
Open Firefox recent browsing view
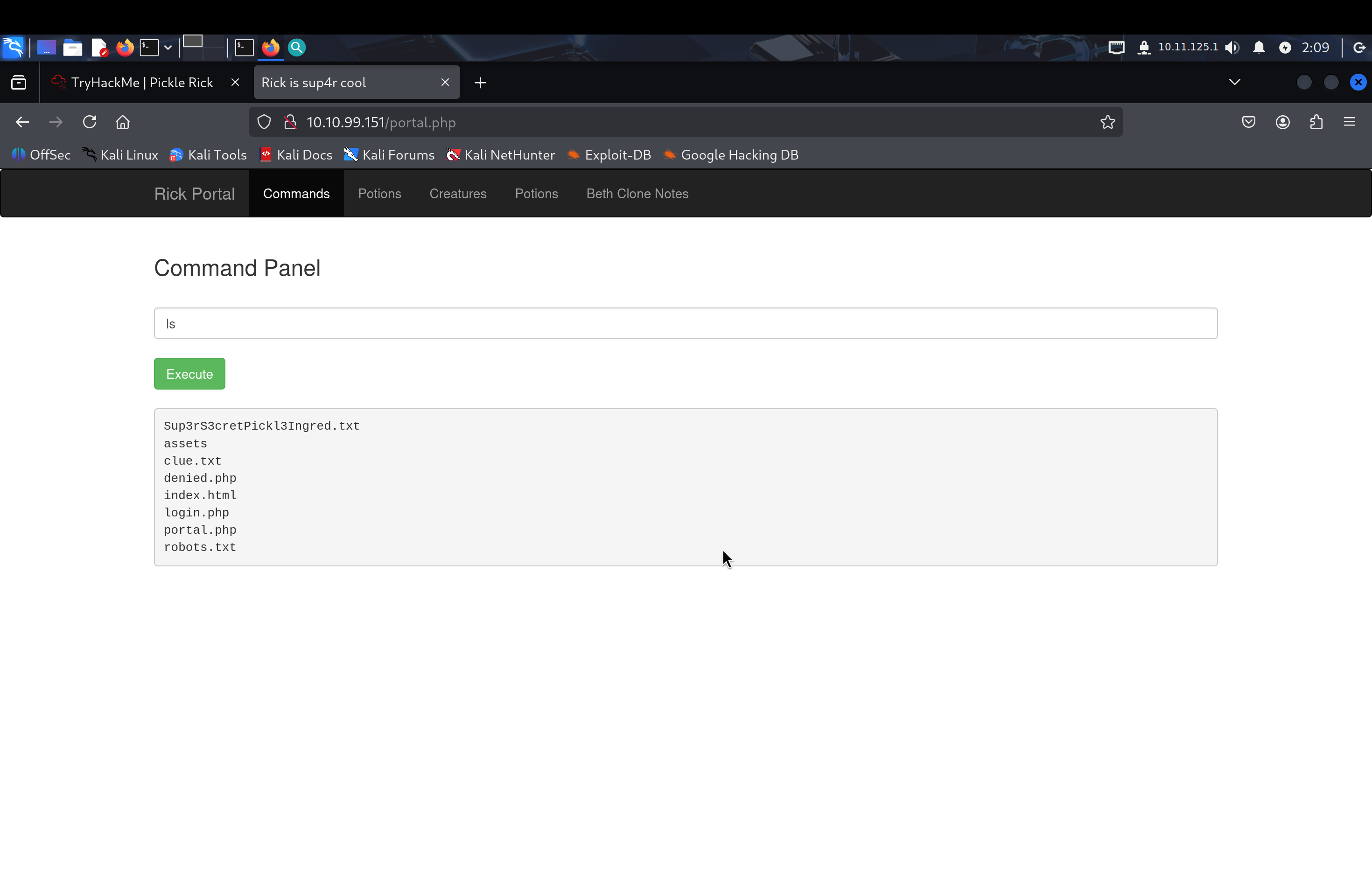[x=19, y=83]
